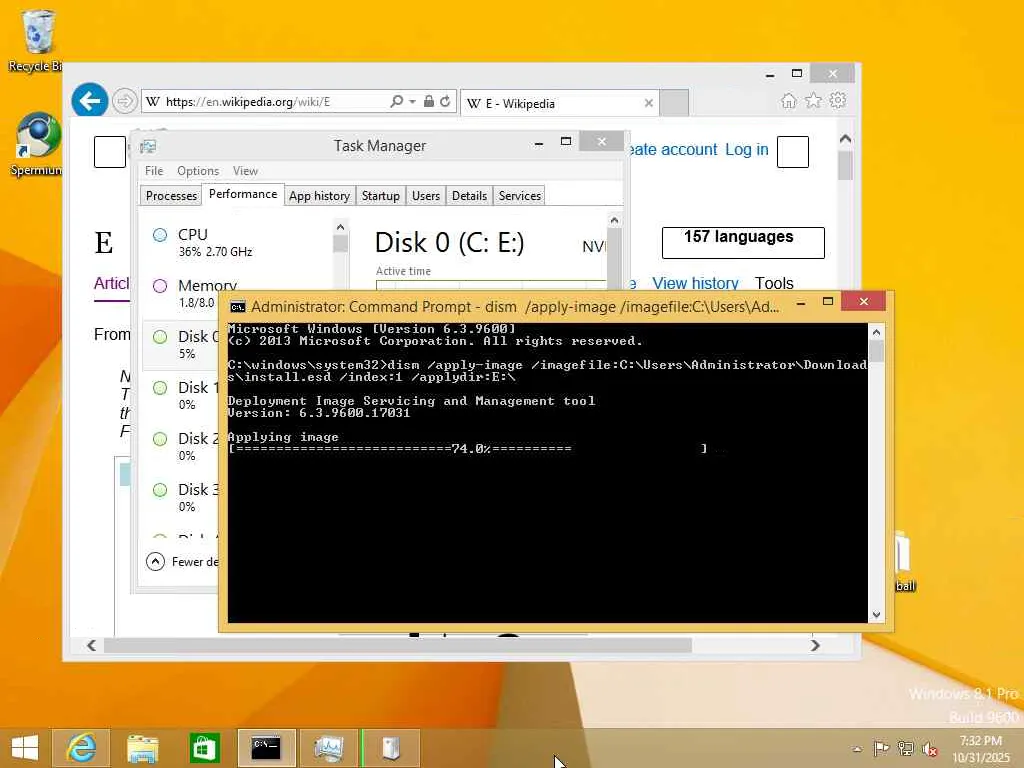Open File Explorer from the taskbar
Image resolution: width=1024 pixels, height=768 pixels.
(x=142, y=748)
